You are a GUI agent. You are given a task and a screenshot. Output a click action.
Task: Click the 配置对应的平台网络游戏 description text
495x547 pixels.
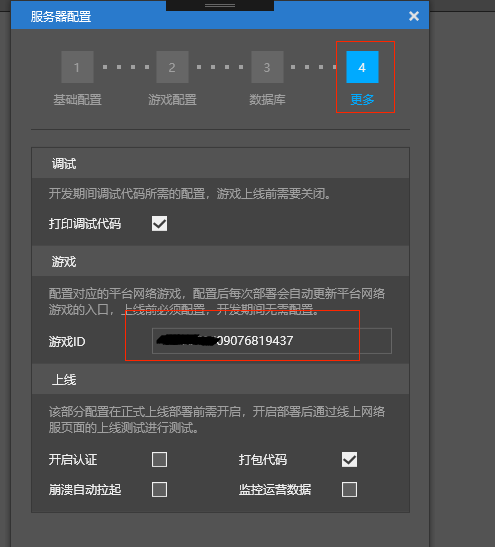[x=217, y=301]
